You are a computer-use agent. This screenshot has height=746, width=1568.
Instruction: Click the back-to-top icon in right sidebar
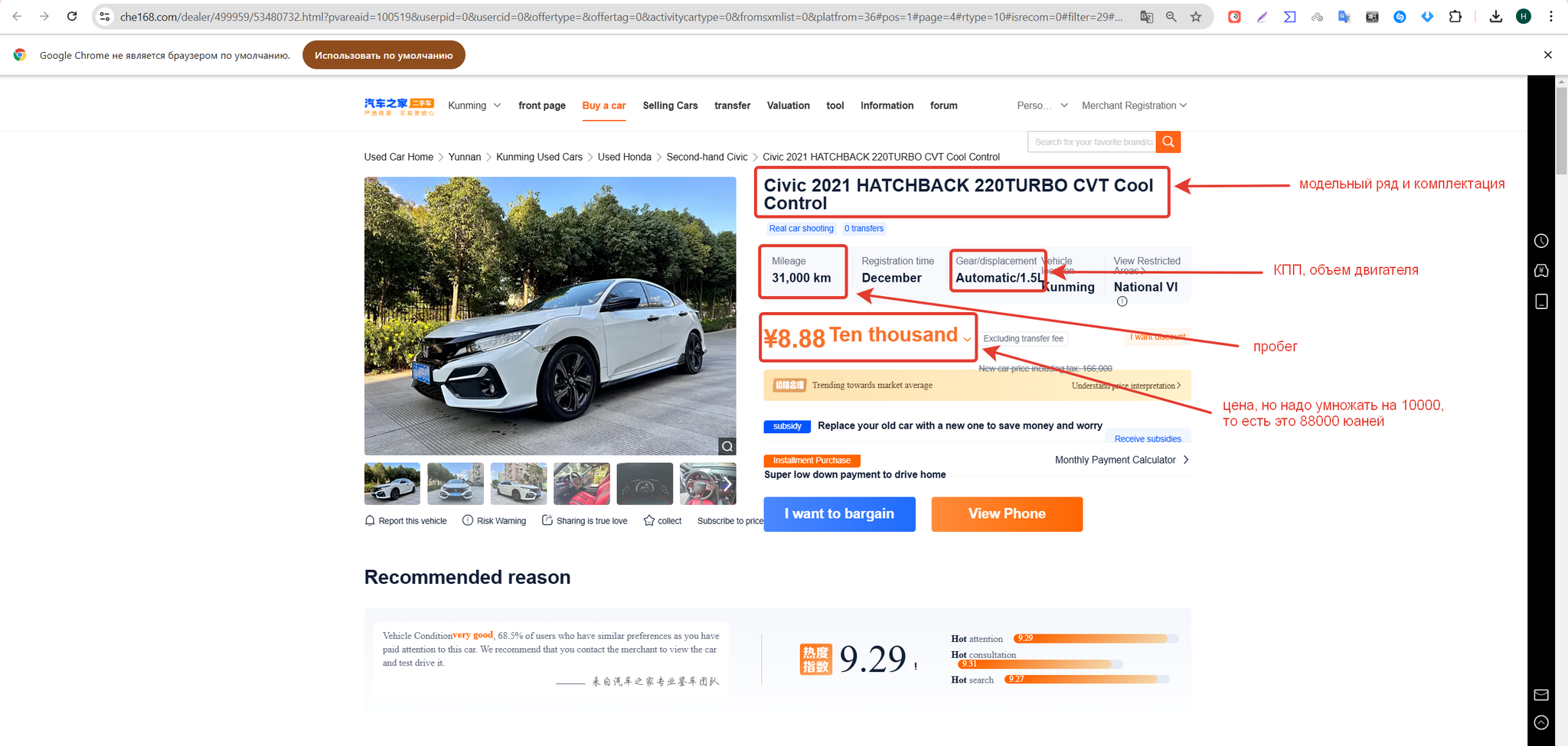(1541, 722)
